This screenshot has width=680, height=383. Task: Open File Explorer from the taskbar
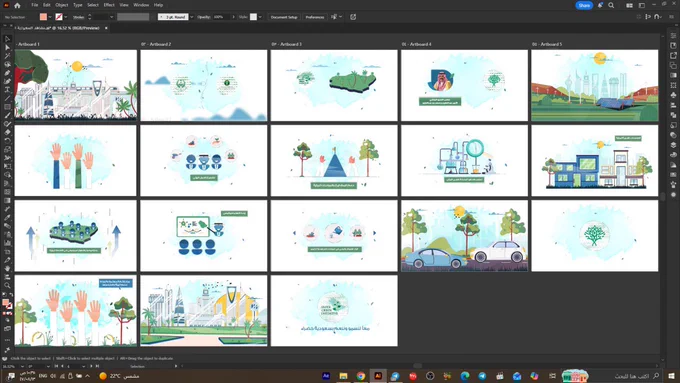tap(343, 376)
